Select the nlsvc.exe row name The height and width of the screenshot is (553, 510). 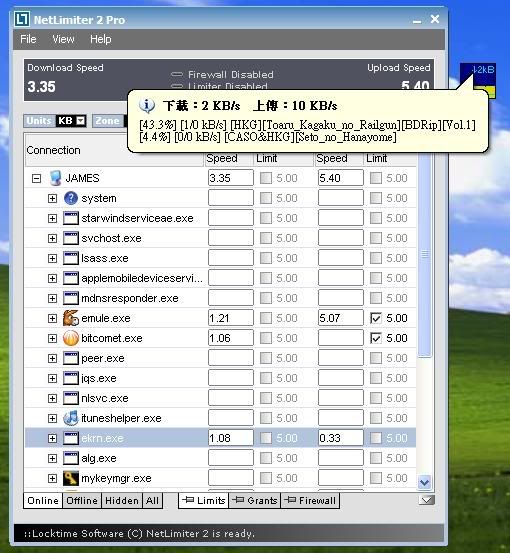(x=105, y=398)
